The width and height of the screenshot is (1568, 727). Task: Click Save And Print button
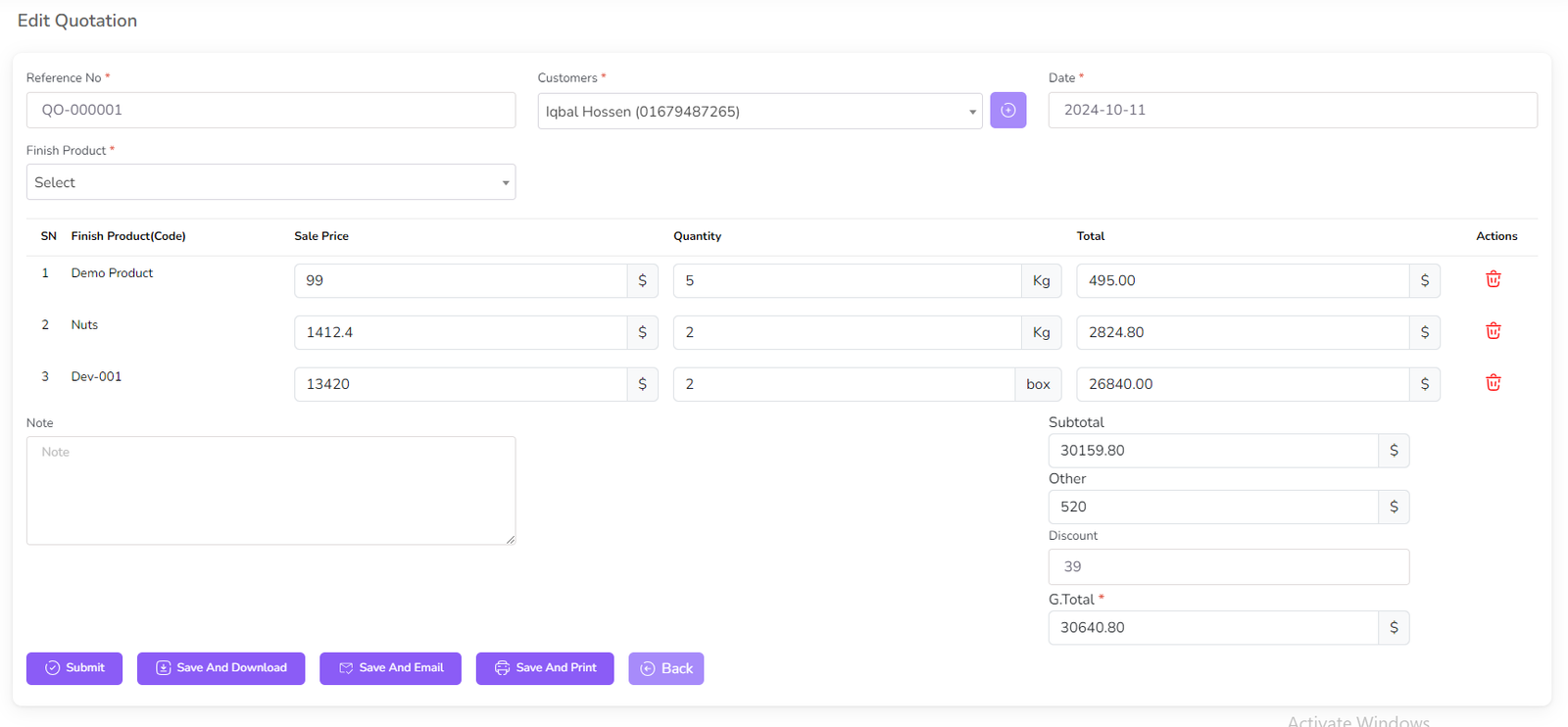pyautogui.click(x=545, y=668)
